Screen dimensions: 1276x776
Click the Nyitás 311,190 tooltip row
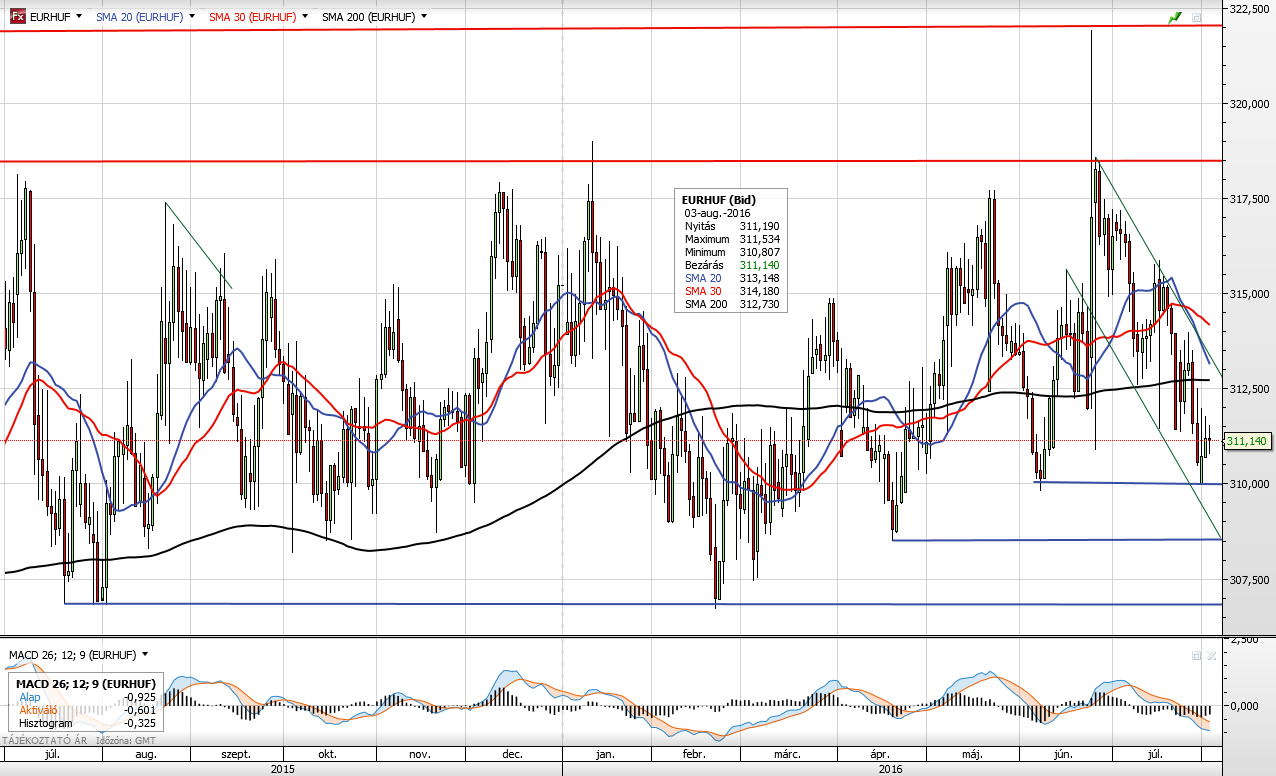pyautogui.click(x=732, y=226)
